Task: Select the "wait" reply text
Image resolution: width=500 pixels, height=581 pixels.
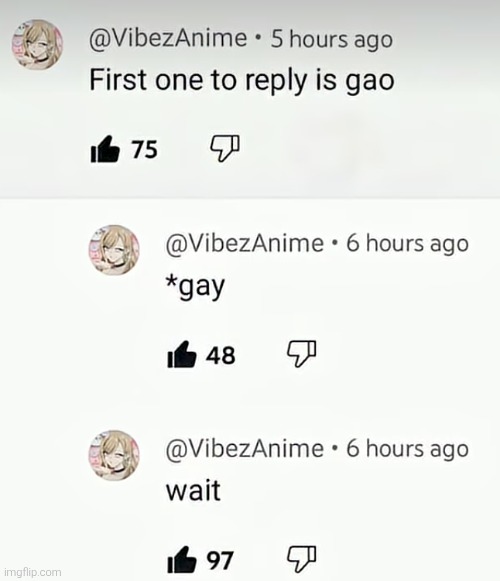Action: click(193, 490)
